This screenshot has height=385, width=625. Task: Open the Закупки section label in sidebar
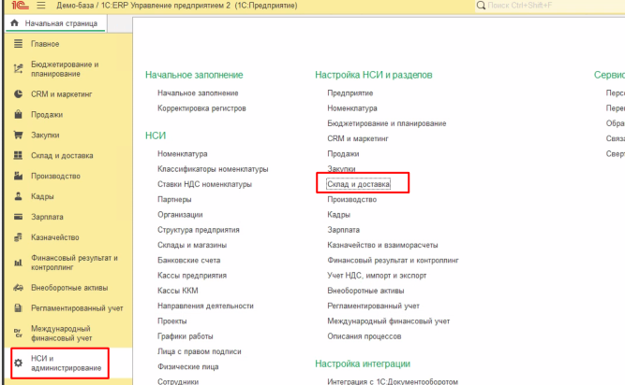point(45,135)
